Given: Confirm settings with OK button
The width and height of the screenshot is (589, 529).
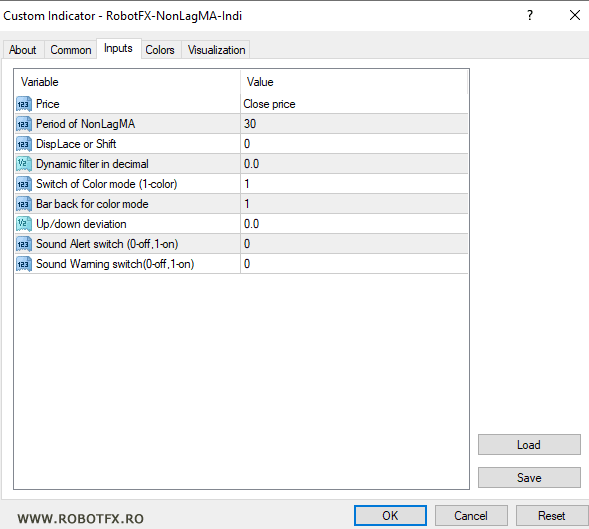Looking at the screenshot, I should 390,515.
